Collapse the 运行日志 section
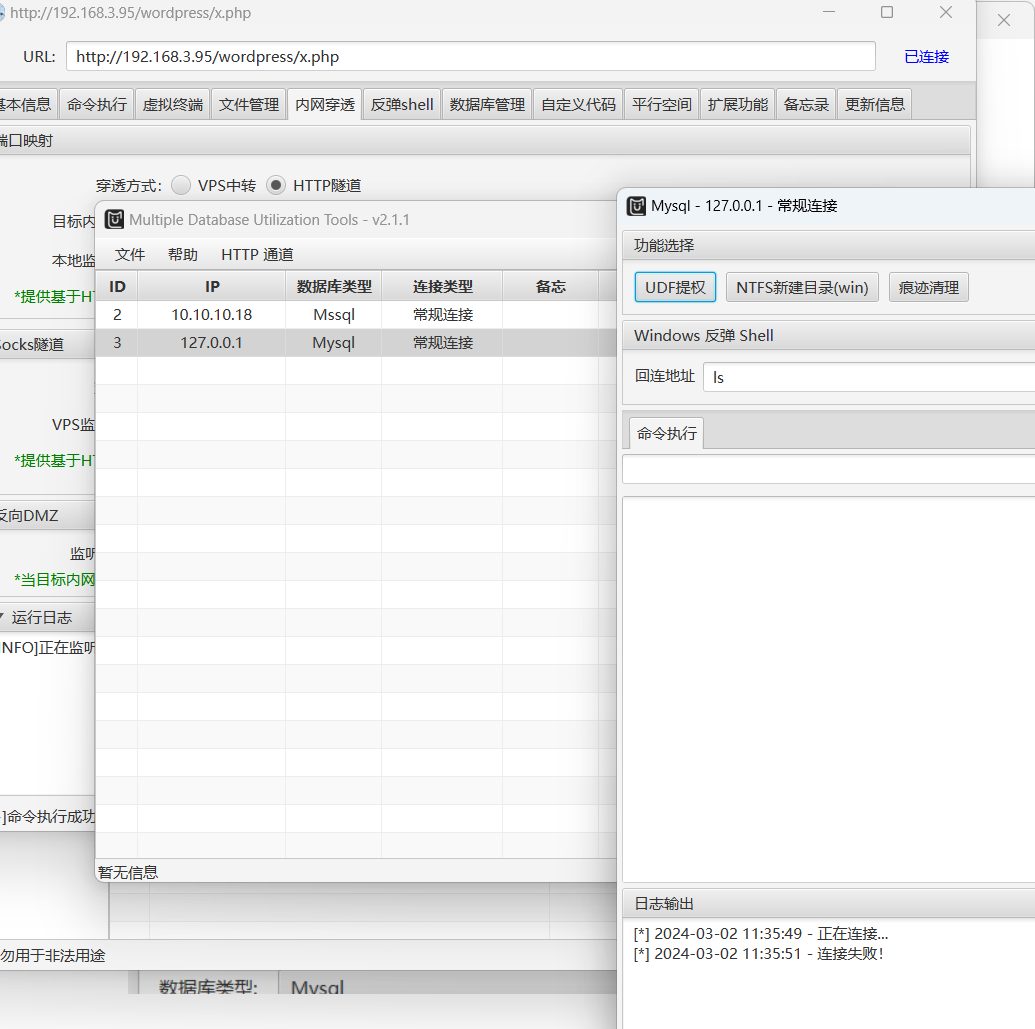This screenshot has width=1035, height=1029. point(3,617)
